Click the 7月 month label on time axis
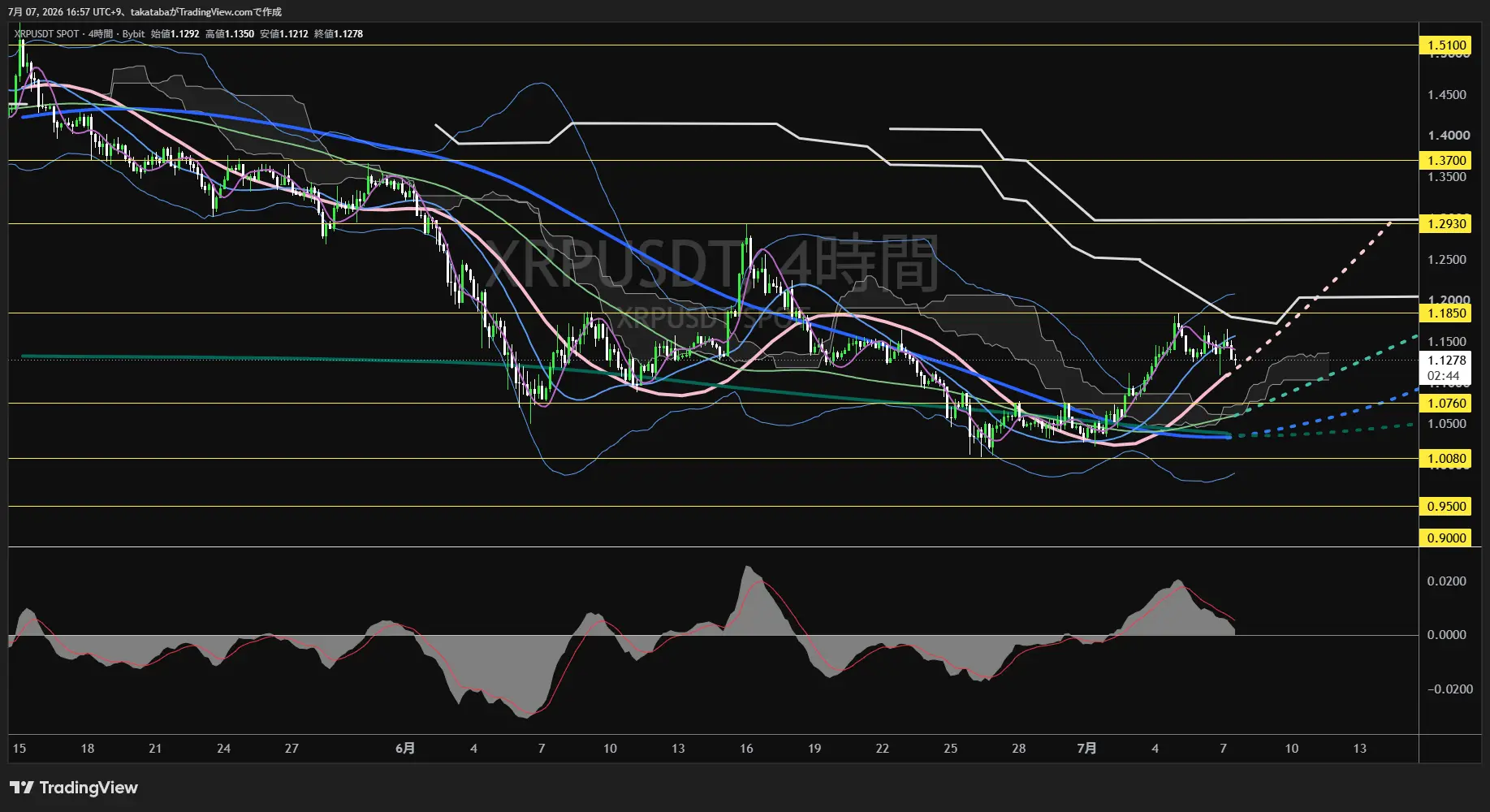1490x812 pixels. coord(1086,749)
